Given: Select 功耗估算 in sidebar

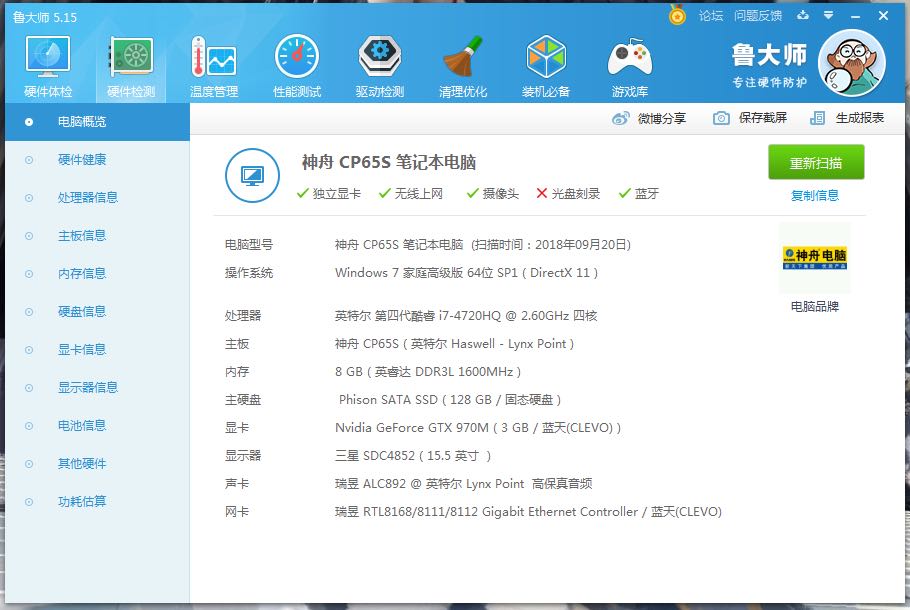Looking at the screenshot, I should coord(98,501).
